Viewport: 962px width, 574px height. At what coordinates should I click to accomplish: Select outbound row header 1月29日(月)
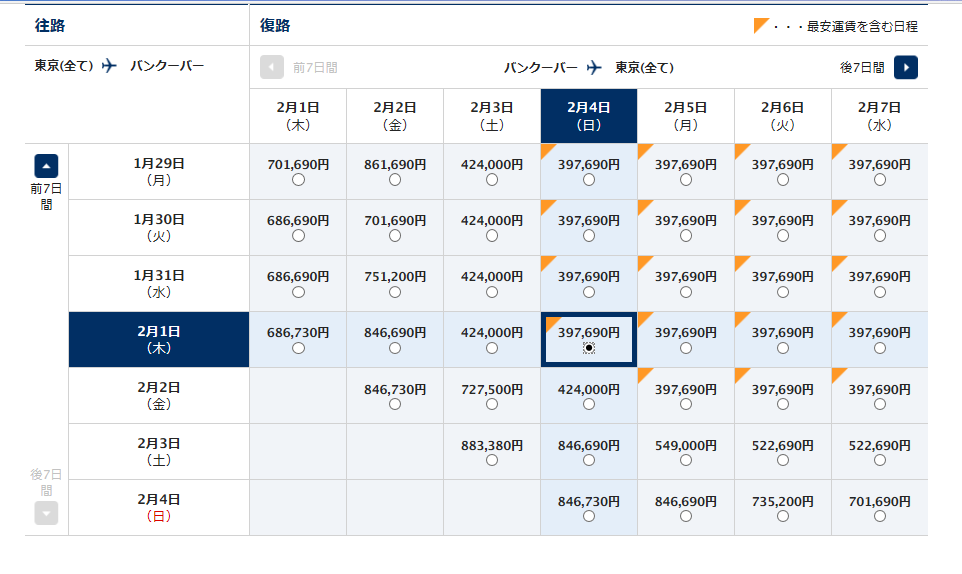159,172
